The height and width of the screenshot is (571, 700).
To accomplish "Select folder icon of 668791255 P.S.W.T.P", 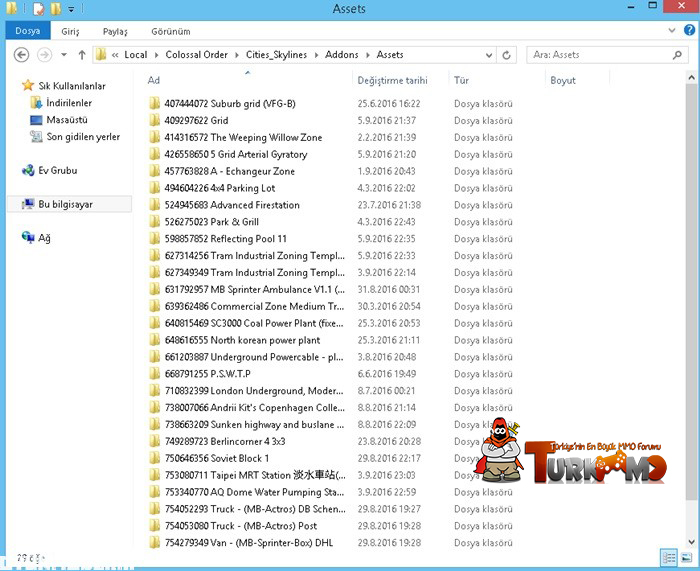I will coord(154,374).
